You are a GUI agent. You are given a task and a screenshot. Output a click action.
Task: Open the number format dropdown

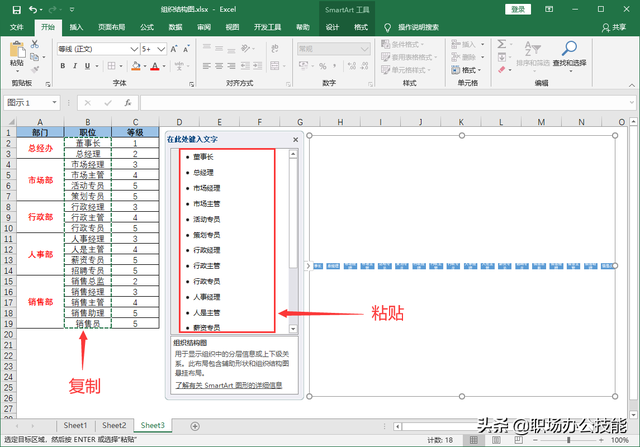pyautogui.click(x=364, y=49)
